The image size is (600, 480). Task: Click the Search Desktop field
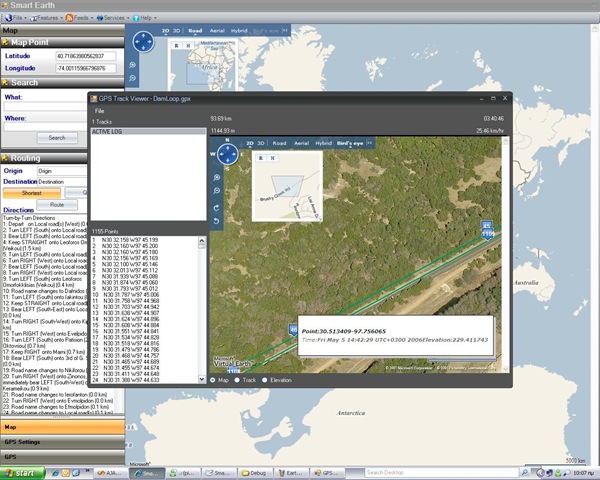(x=441, y=473)
